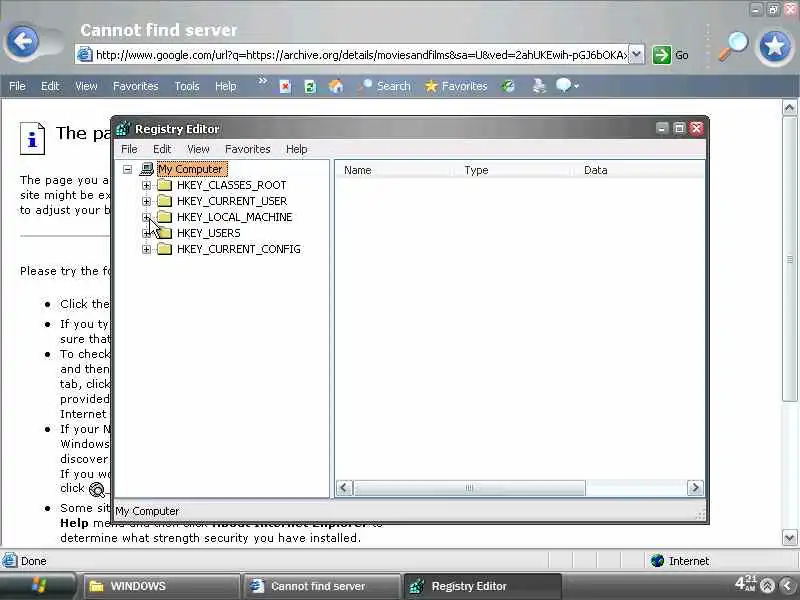Open browser File menu

point(17,86)
